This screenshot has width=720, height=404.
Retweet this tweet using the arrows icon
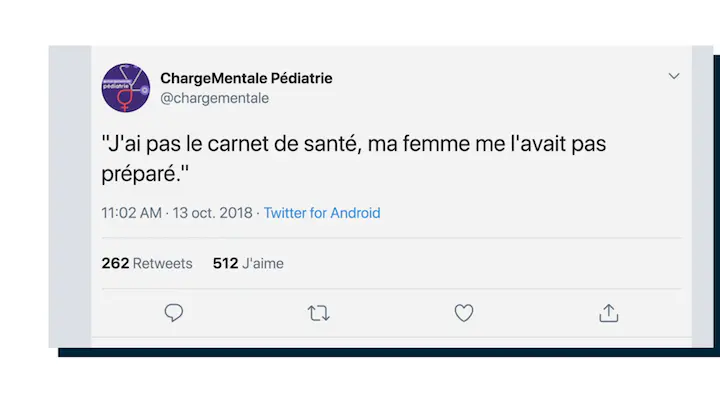319,313
